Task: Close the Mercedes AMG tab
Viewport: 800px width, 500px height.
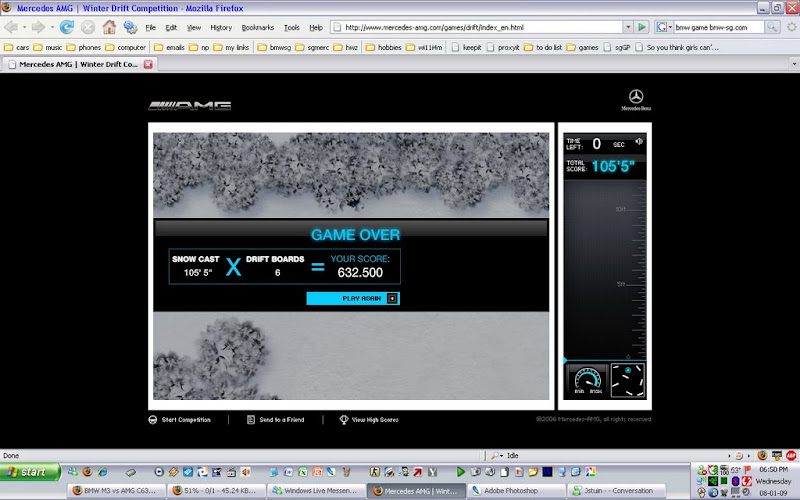Action: (148, 64)
